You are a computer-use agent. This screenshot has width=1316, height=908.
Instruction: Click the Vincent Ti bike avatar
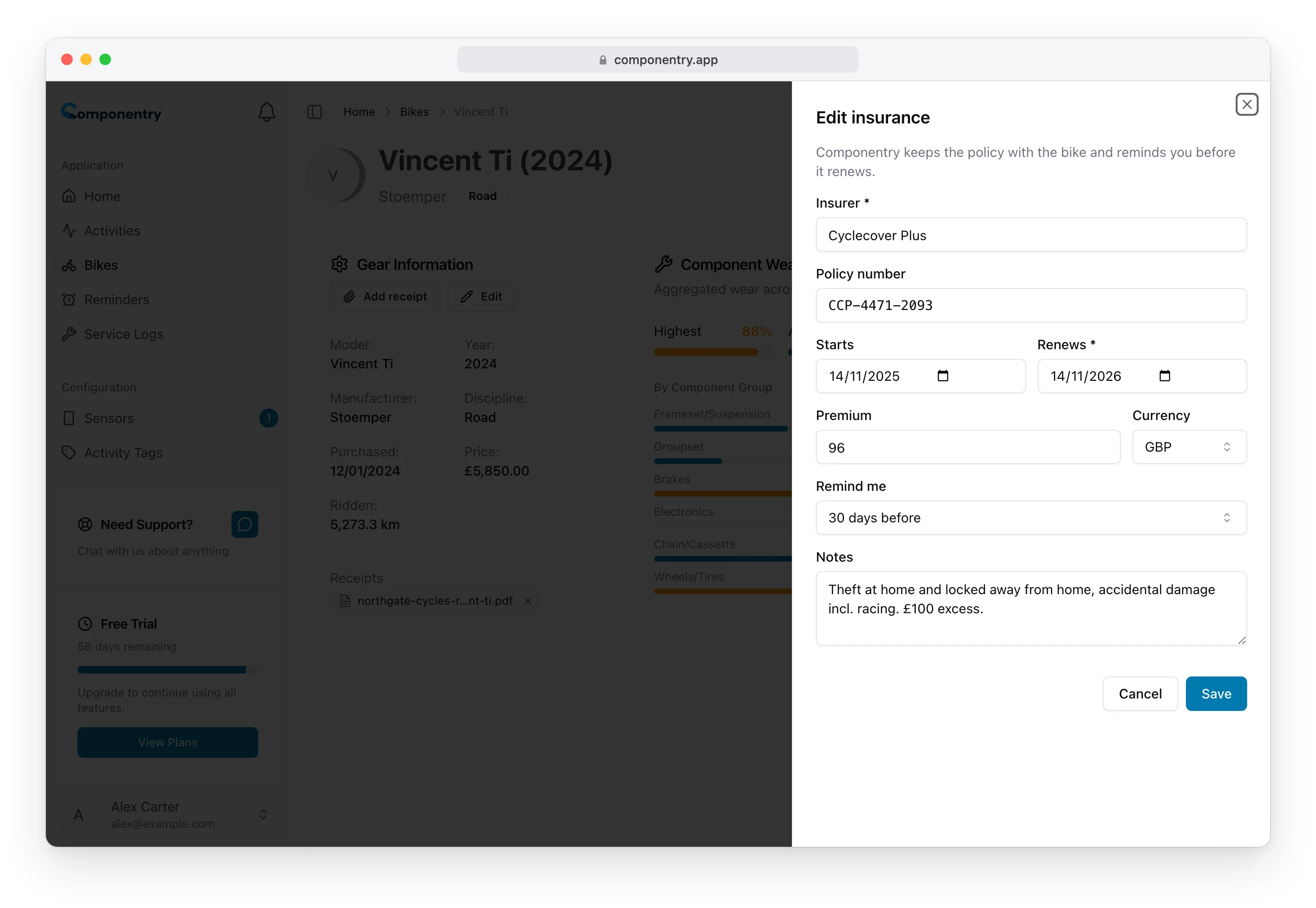coord(337,175)
